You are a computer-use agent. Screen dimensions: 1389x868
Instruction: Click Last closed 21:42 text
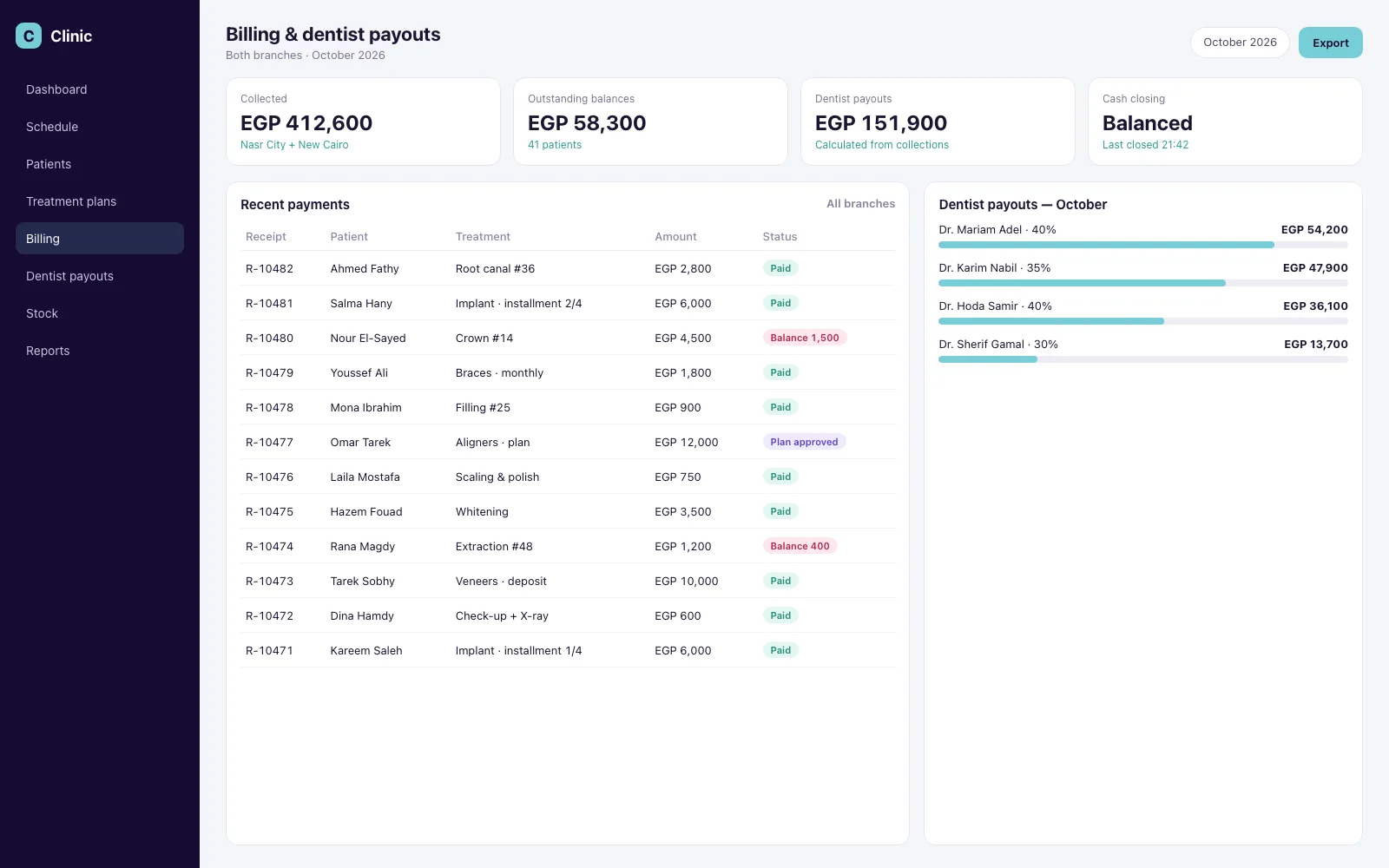pos(1145,145)
